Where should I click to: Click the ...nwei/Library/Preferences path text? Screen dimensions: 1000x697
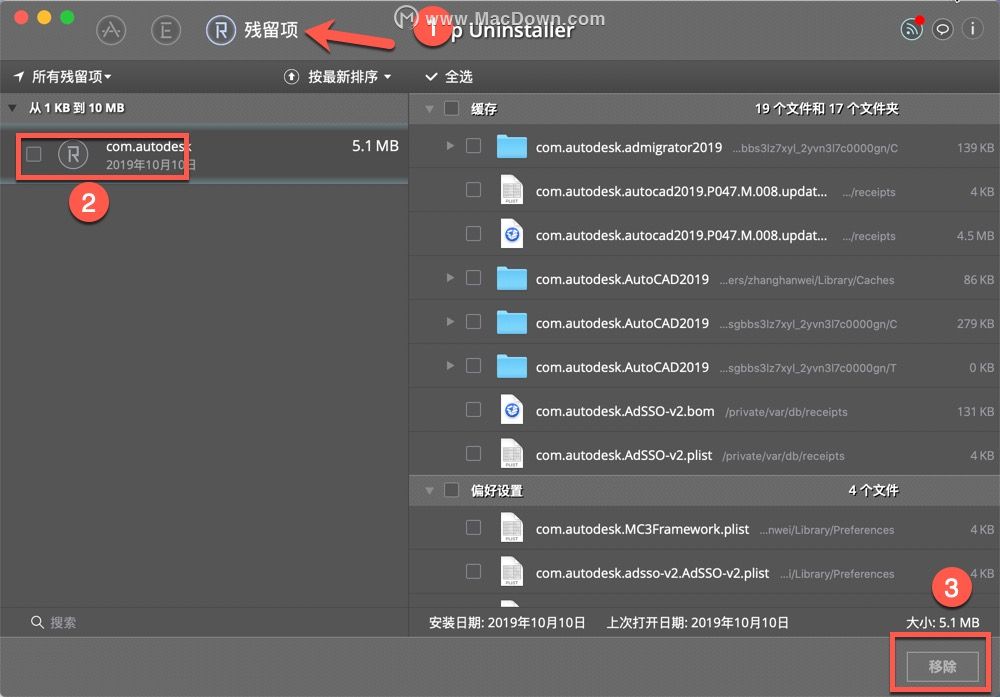pyautogui.click(x=827, y=530)
